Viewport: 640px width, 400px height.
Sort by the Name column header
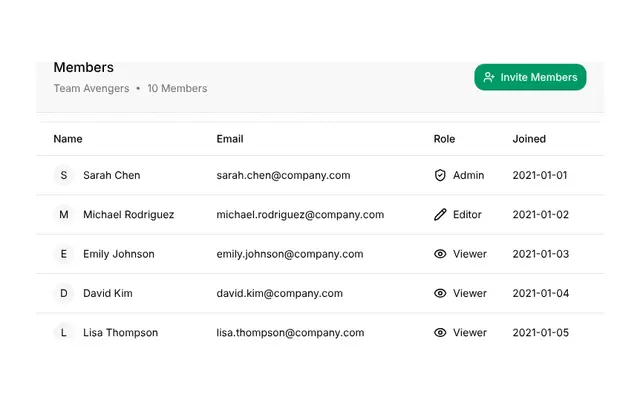point(68,139)
